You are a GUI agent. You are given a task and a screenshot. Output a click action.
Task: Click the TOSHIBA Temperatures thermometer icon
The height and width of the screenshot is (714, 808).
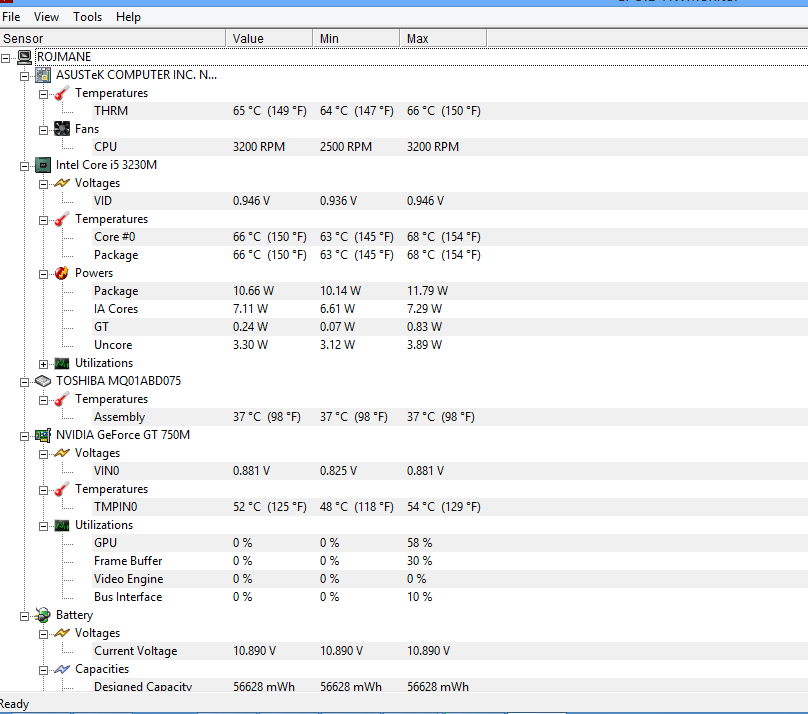62,399
